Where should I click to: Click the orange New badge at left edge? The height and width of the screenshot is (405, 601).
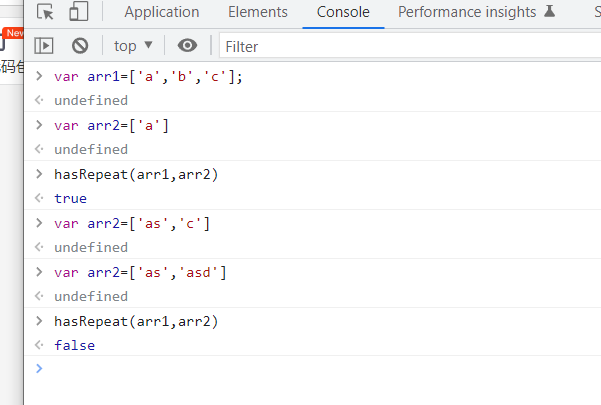(x=12, y=33)
